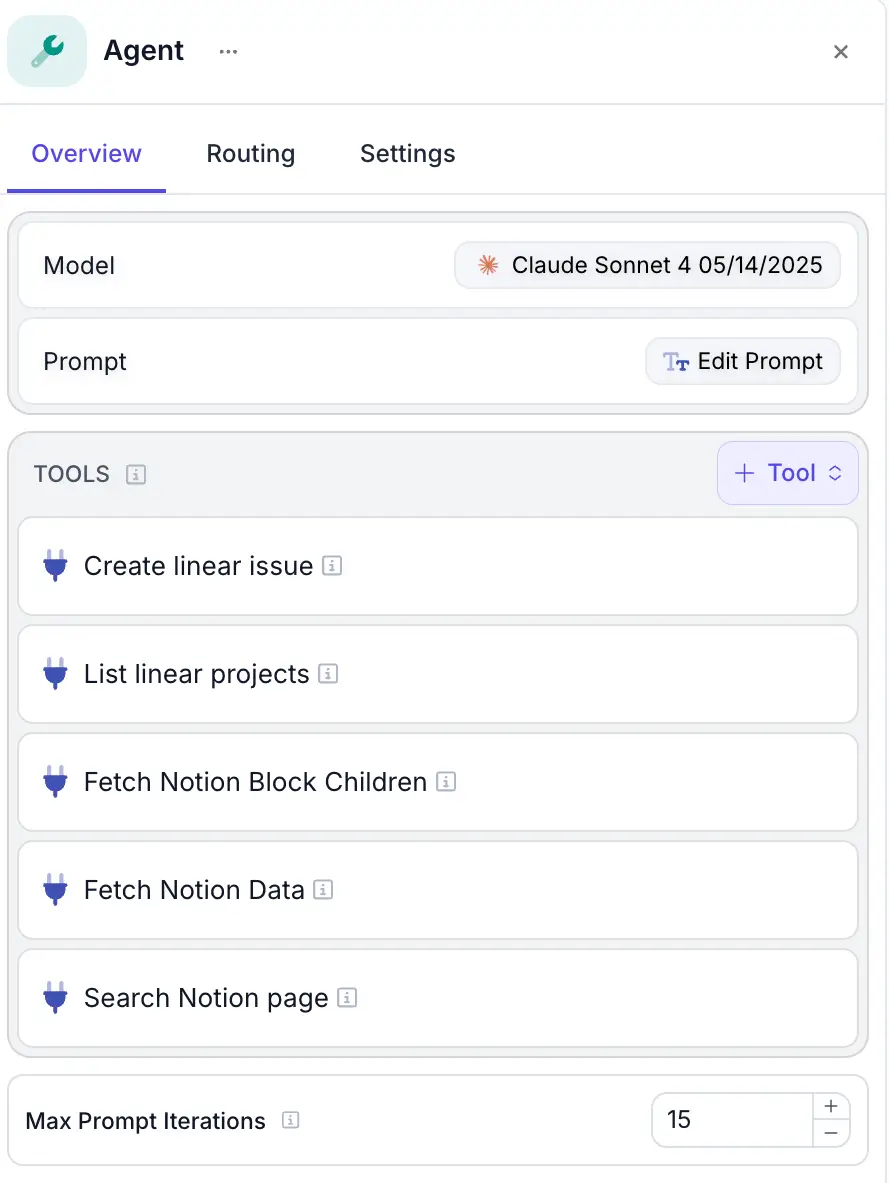Switch to the Routing tab

click(251, 154)
